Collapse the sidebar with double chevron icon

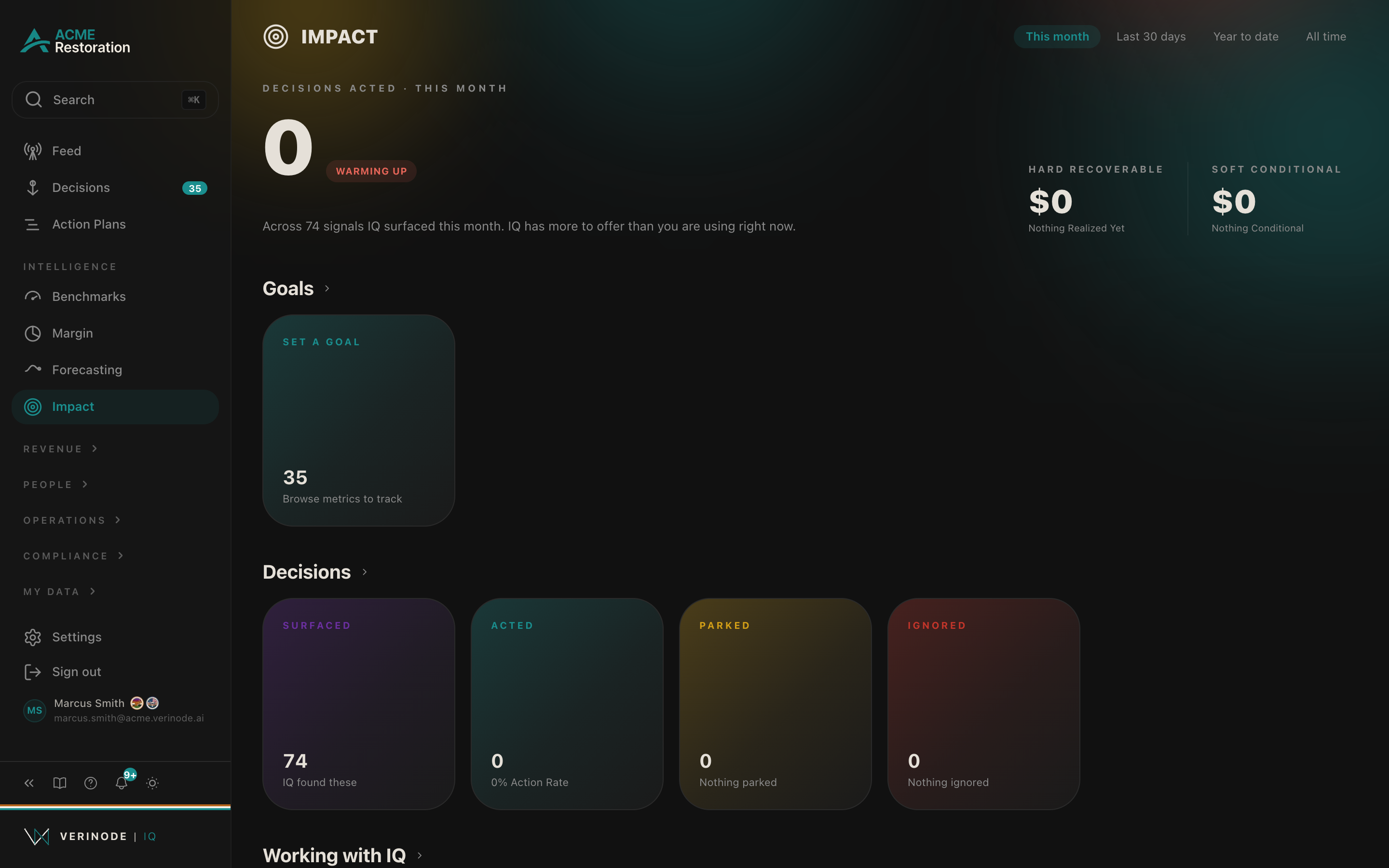29,783
